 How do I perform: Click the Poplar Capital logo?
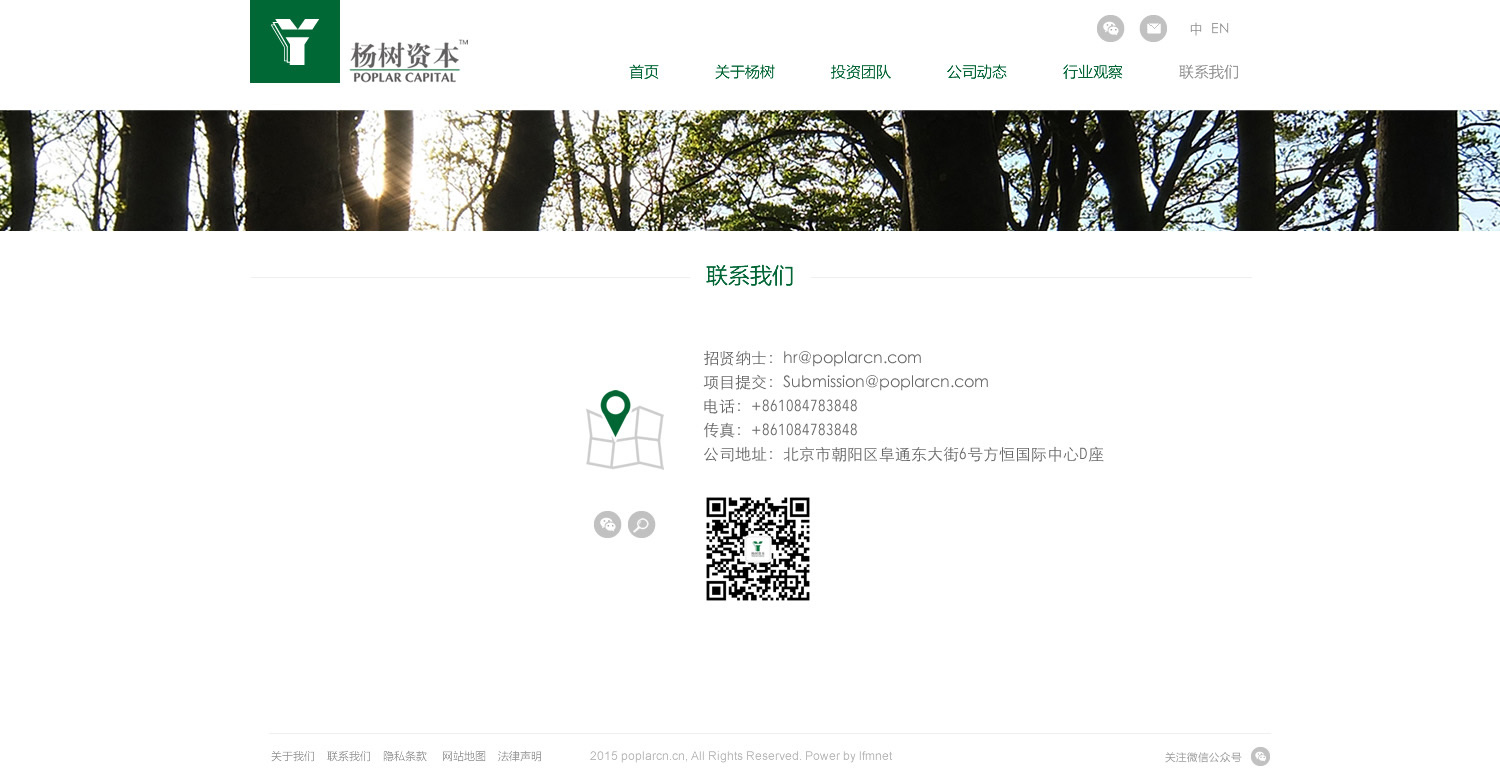pyautogui.click(x=359, y=42)
